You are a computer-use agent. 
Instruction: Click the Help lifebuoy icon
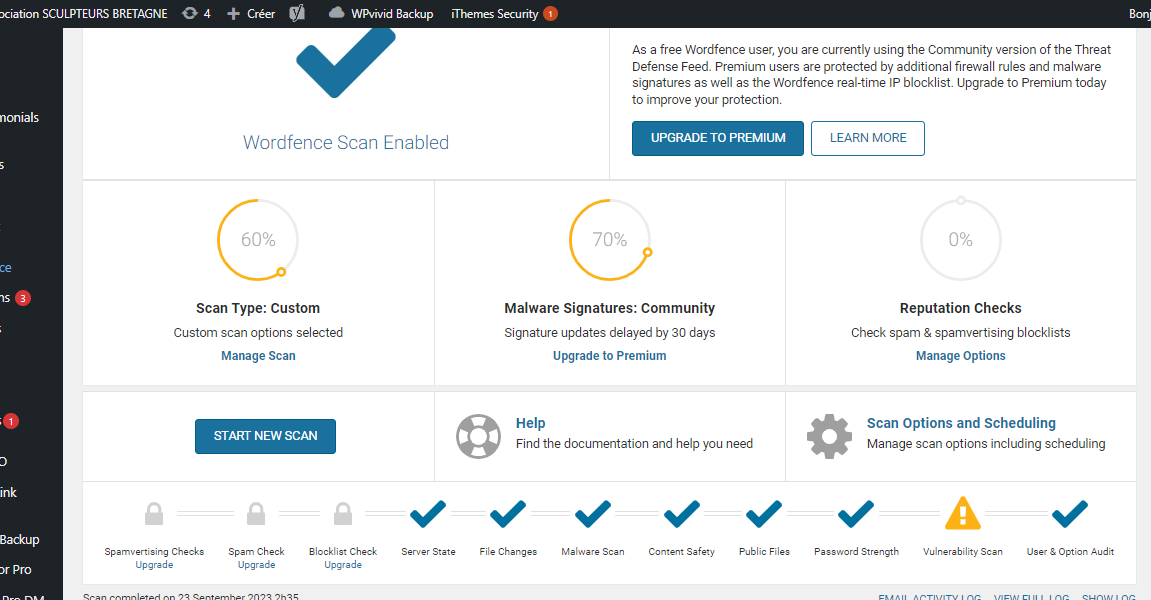(x=478, y=436)
